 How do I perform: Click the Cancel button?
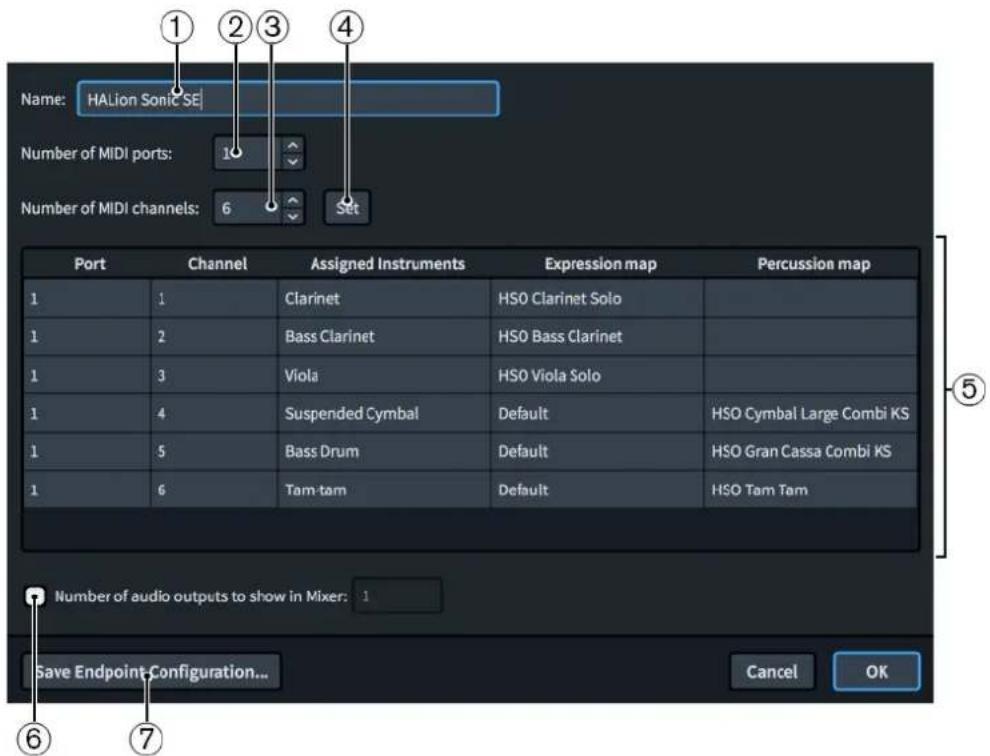(x=772, y=671)
